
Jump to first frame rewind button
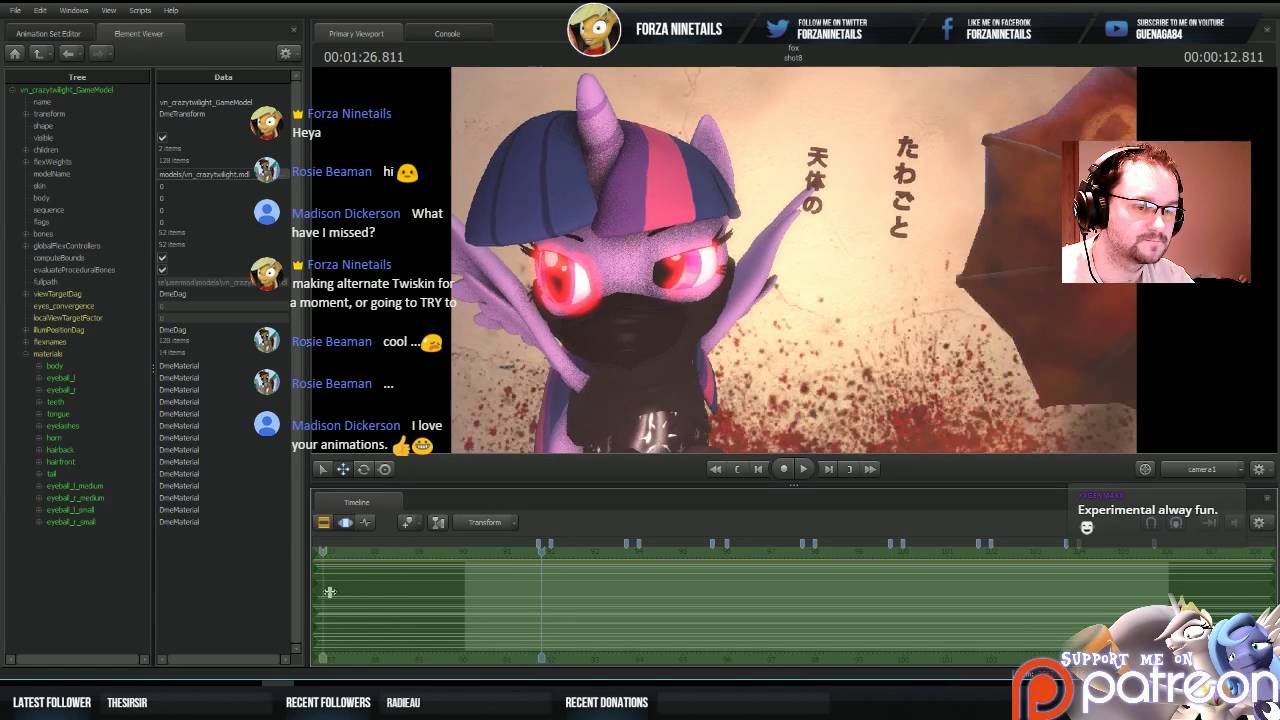coord(715,469)
